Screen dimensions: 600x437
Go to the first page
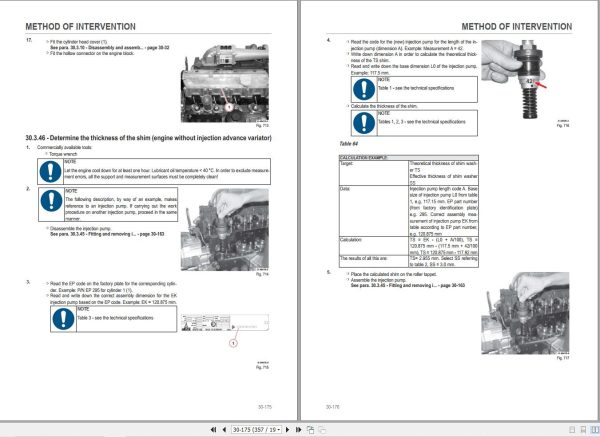[x=214, y=430]
